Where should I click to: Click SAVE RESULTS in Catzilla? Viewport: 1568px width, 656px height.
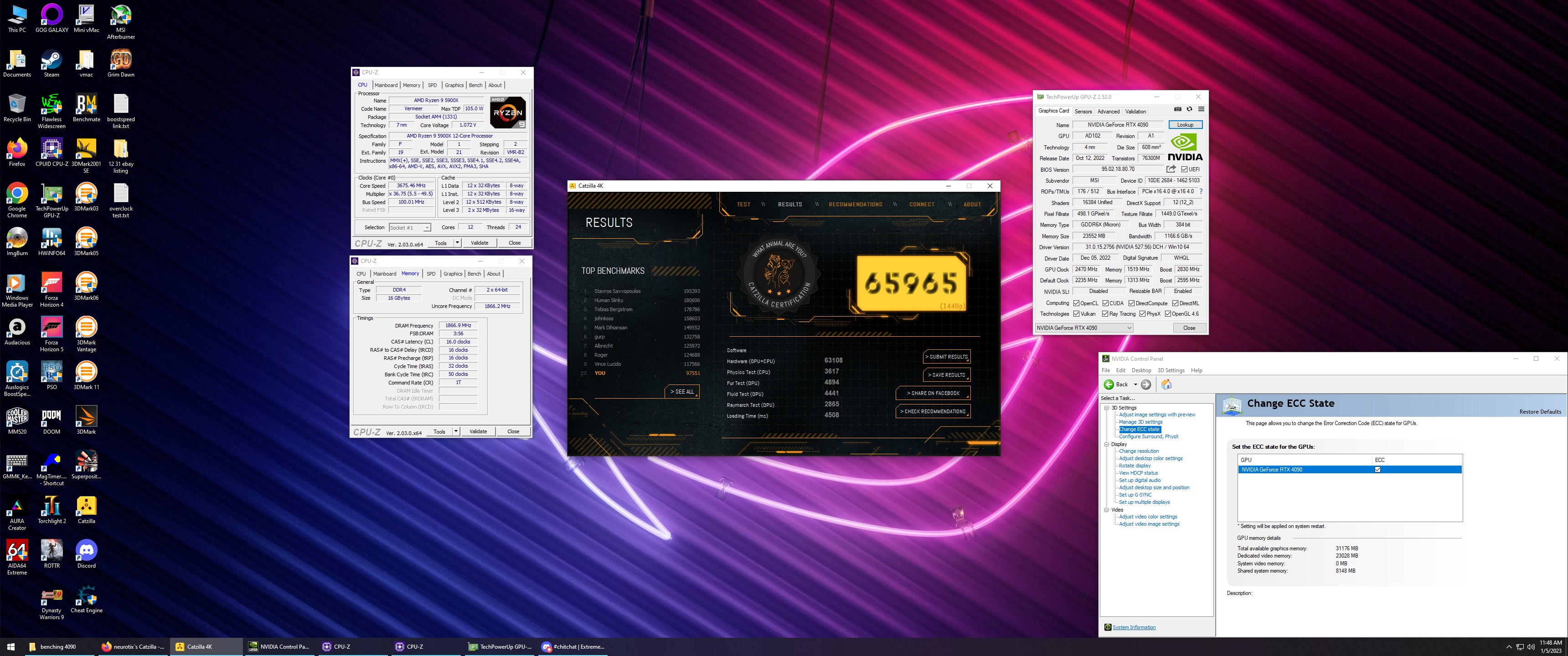tap(947, 375)
